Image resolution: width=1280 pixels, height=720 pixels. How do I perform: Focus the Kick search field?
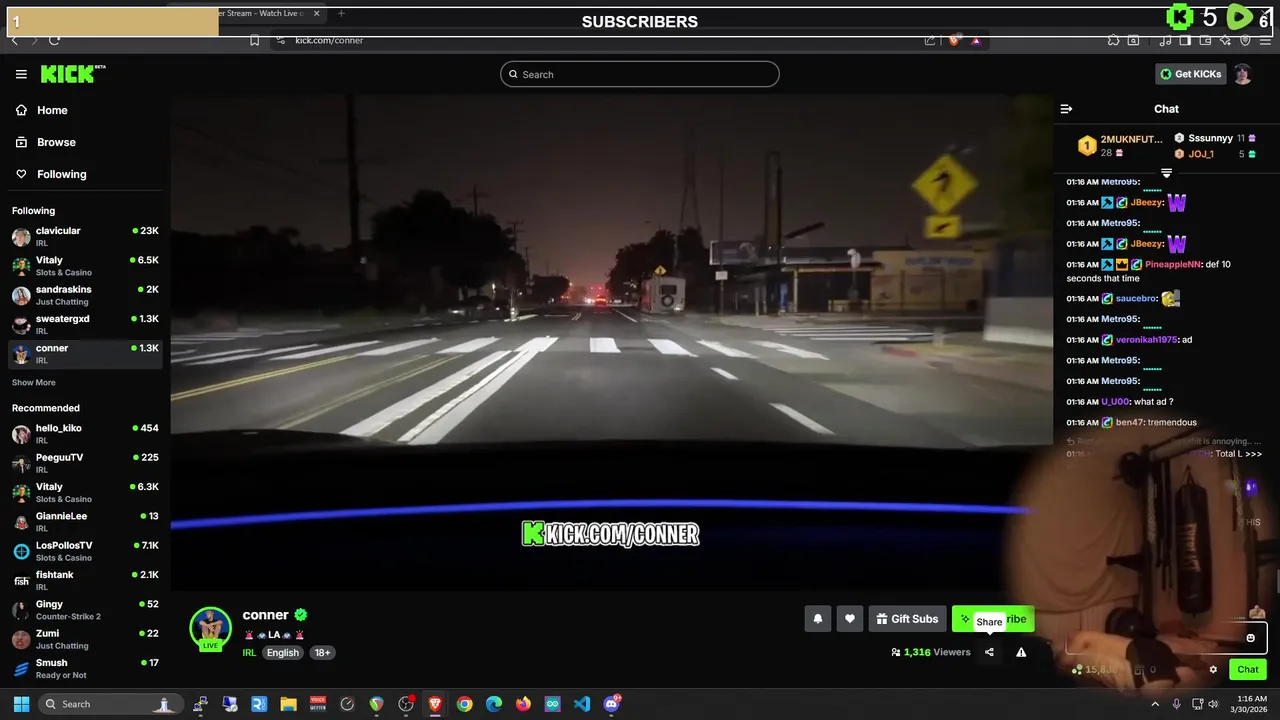[640, 74]
